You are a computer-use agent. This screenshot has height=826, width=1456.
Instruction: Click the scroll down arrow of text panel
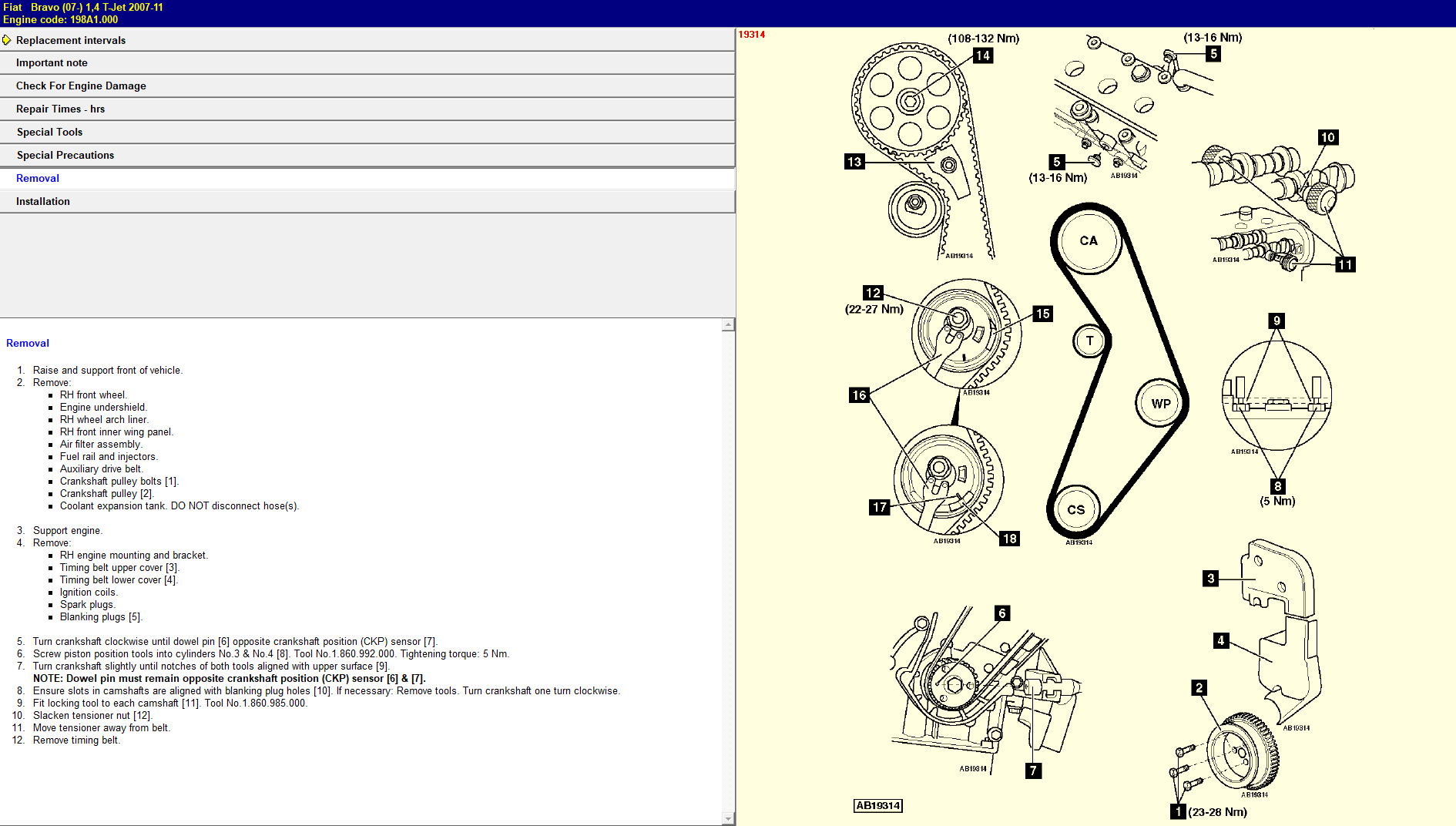728,818
